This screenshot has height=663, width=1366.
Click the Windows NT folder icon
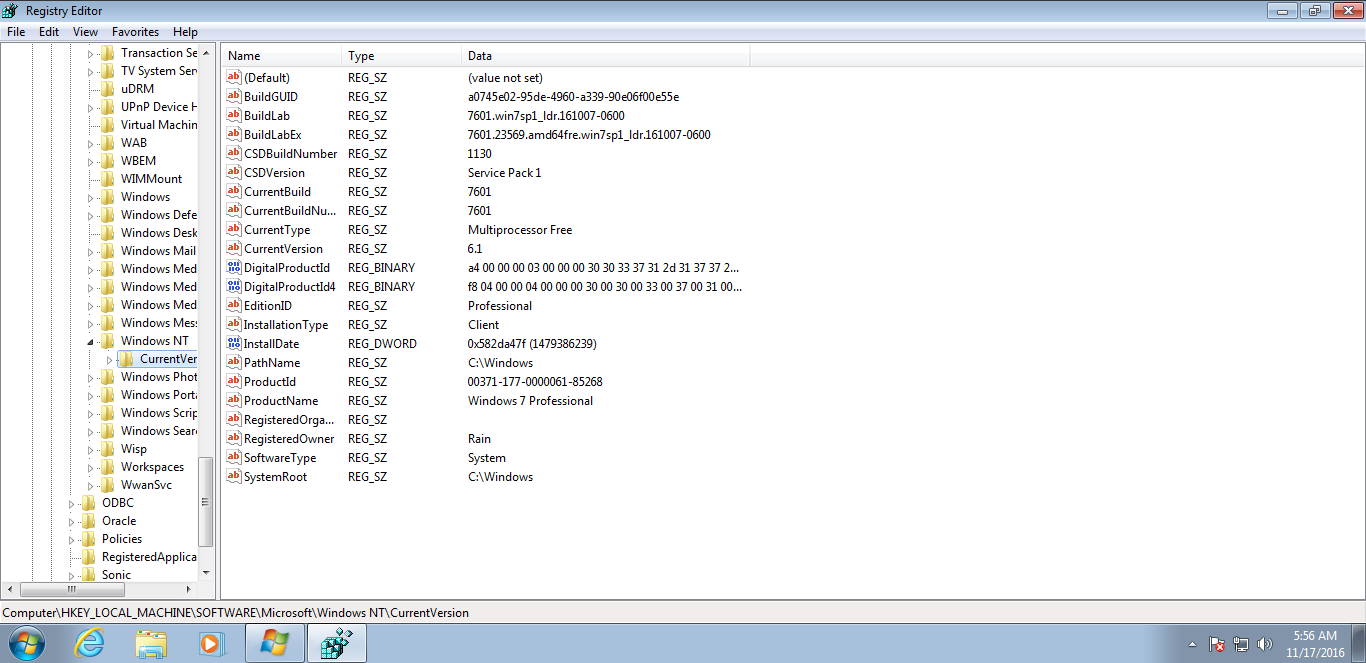pyautogui.click(x=107, y=341)
